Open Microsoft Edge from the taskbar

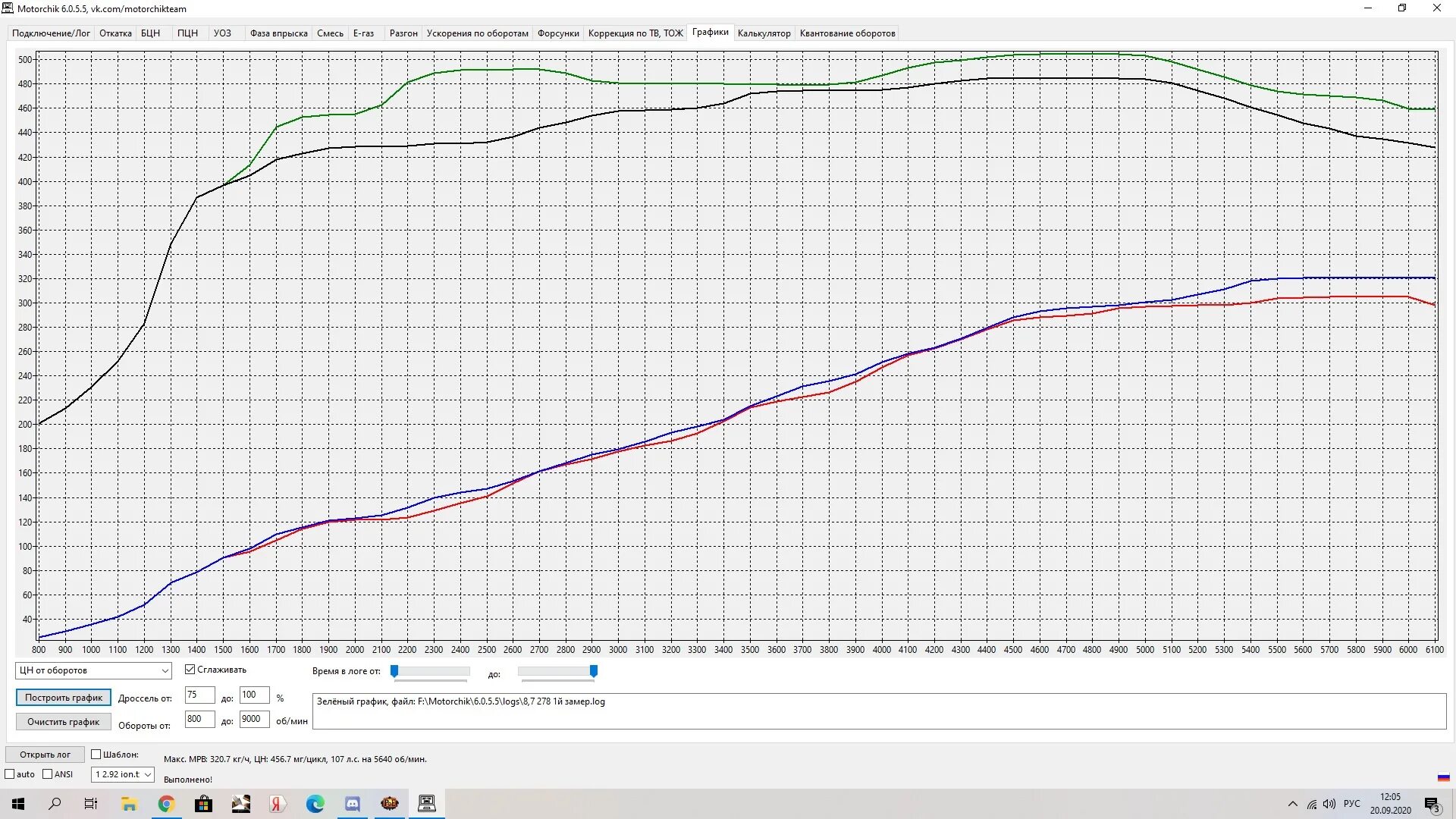click(x=315, y=804)
